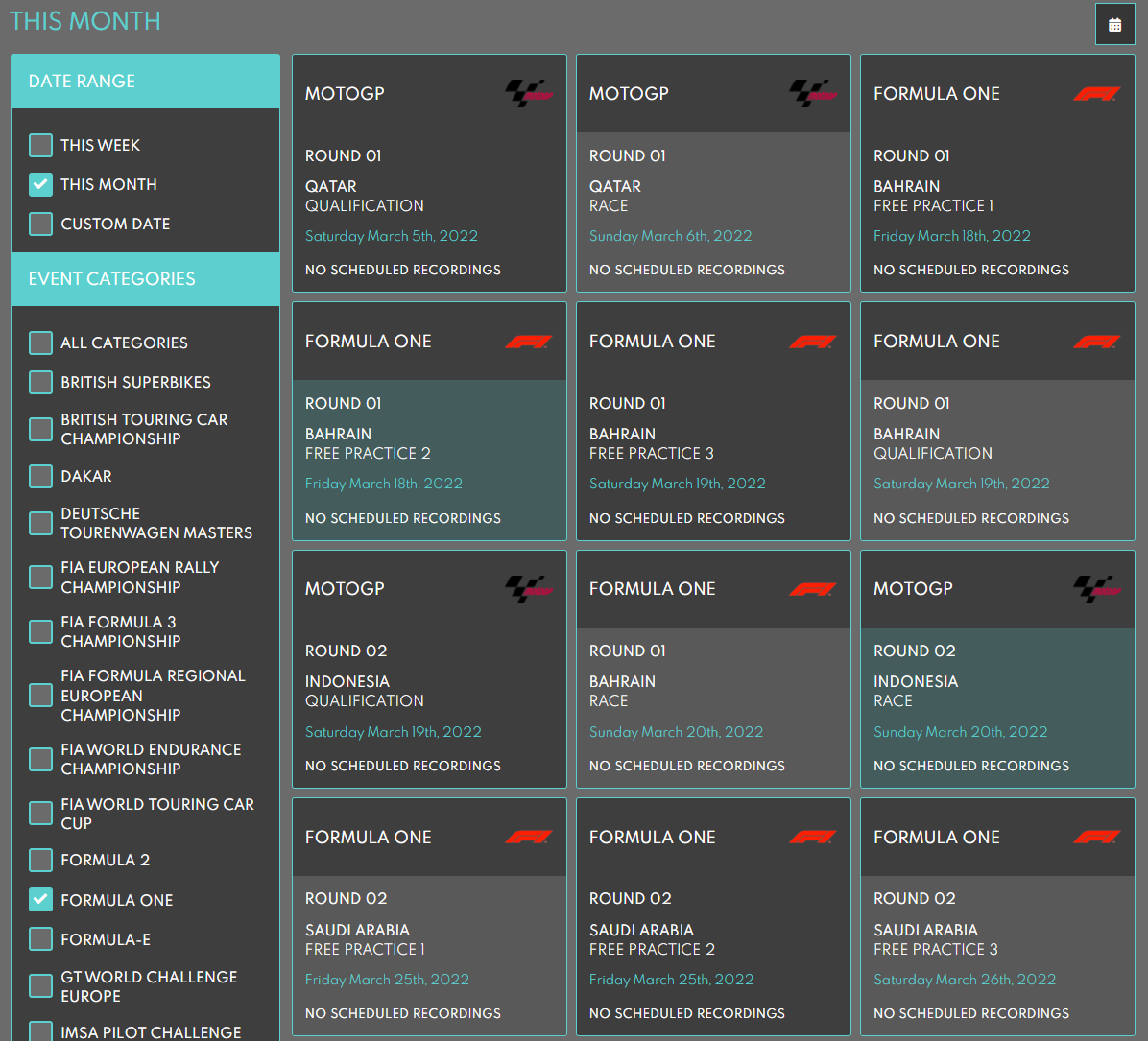Click 'Saturday March 19th, 2022' on Free Practice 3
The width and height of the screenshot is (1148, 1041).
(678, 484)
